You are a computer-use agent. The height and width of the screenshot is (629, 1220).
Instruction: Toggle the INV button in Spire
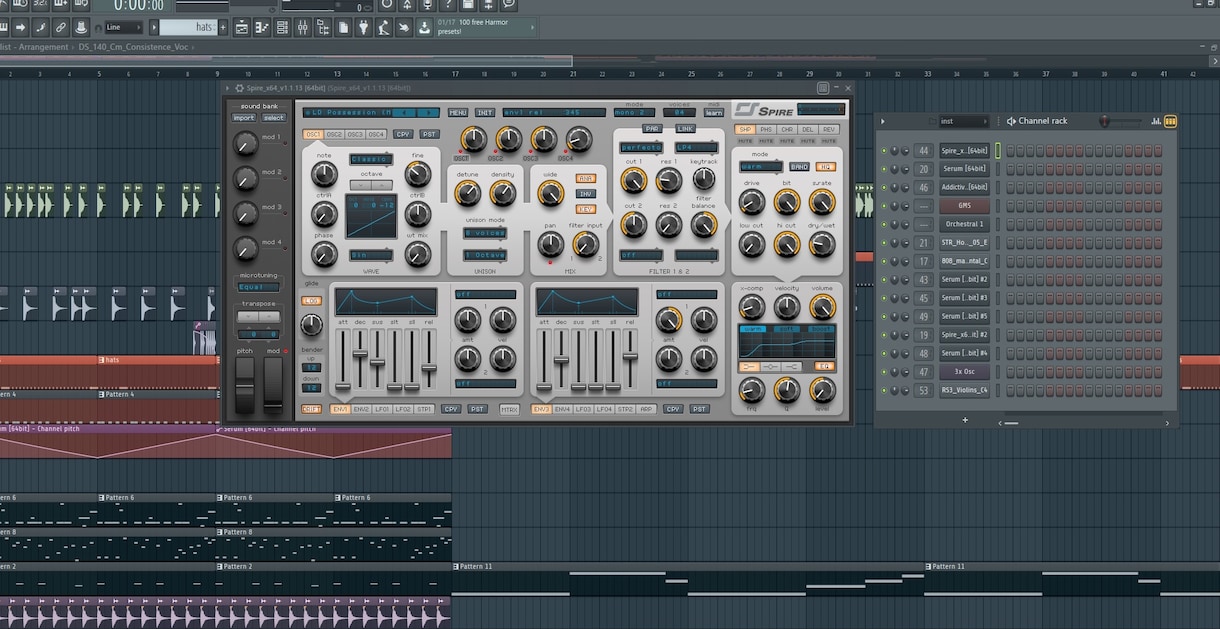point(586,193)
